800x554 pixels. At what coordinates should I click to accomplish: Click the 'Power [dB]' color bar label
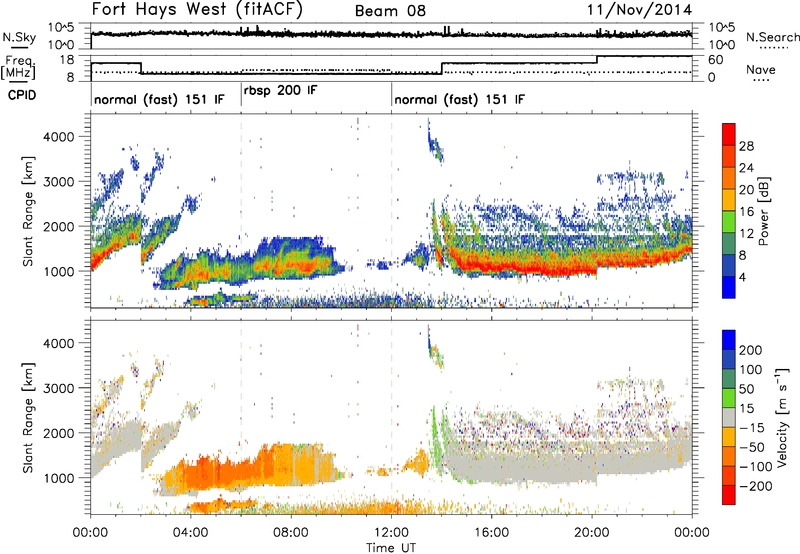(763, 211)
